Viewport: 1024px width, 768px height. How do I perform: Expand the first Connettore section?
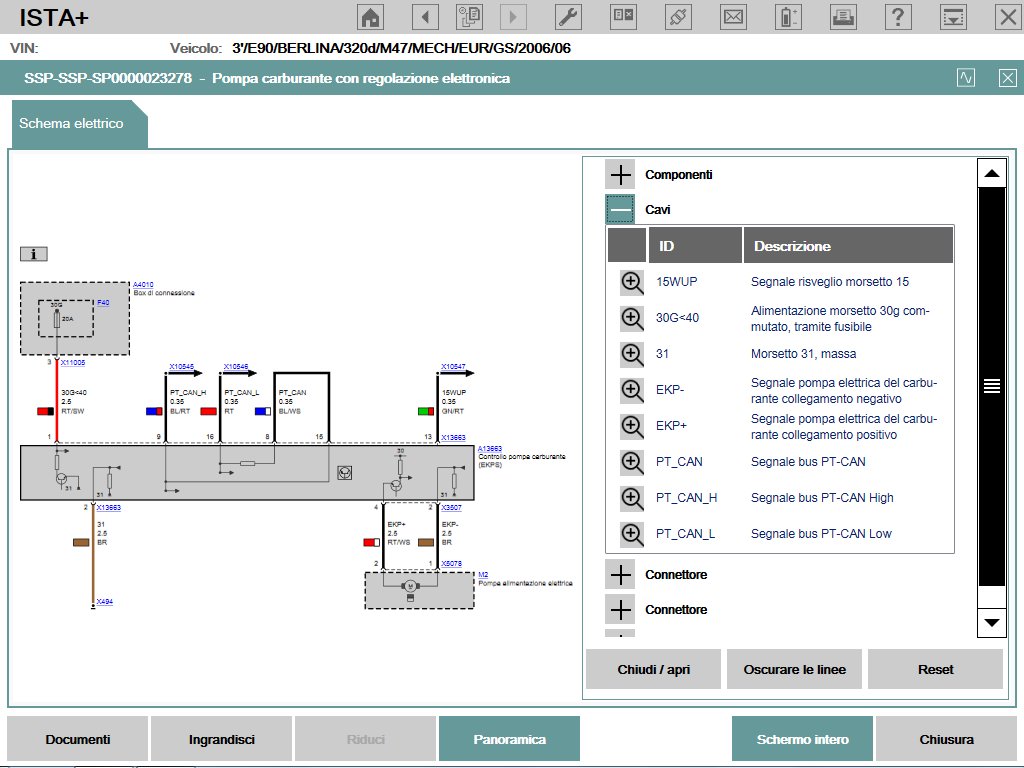(x=621, y=575)
